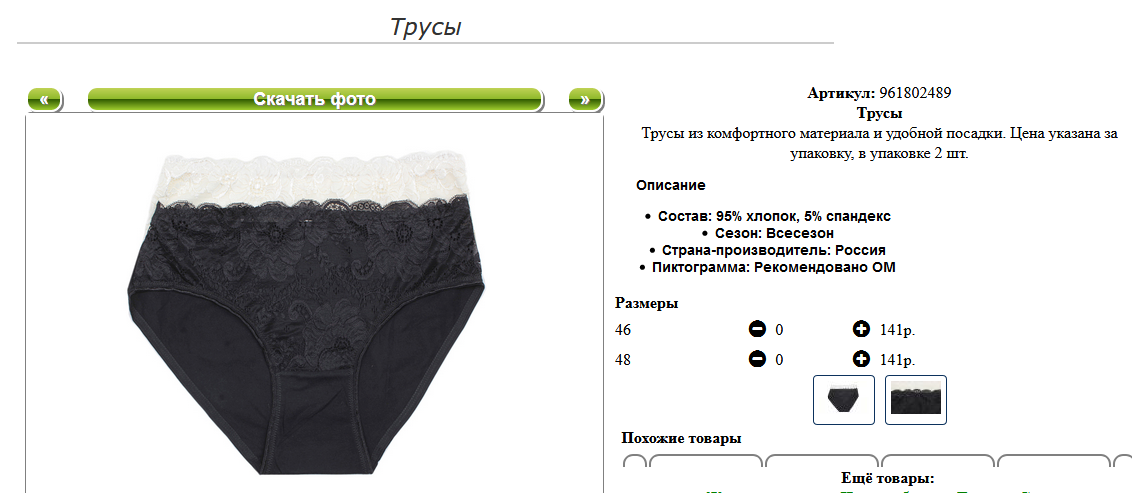Decrease quantity for size 46
Screen dimensions: 1132x493
click(757, 330)
